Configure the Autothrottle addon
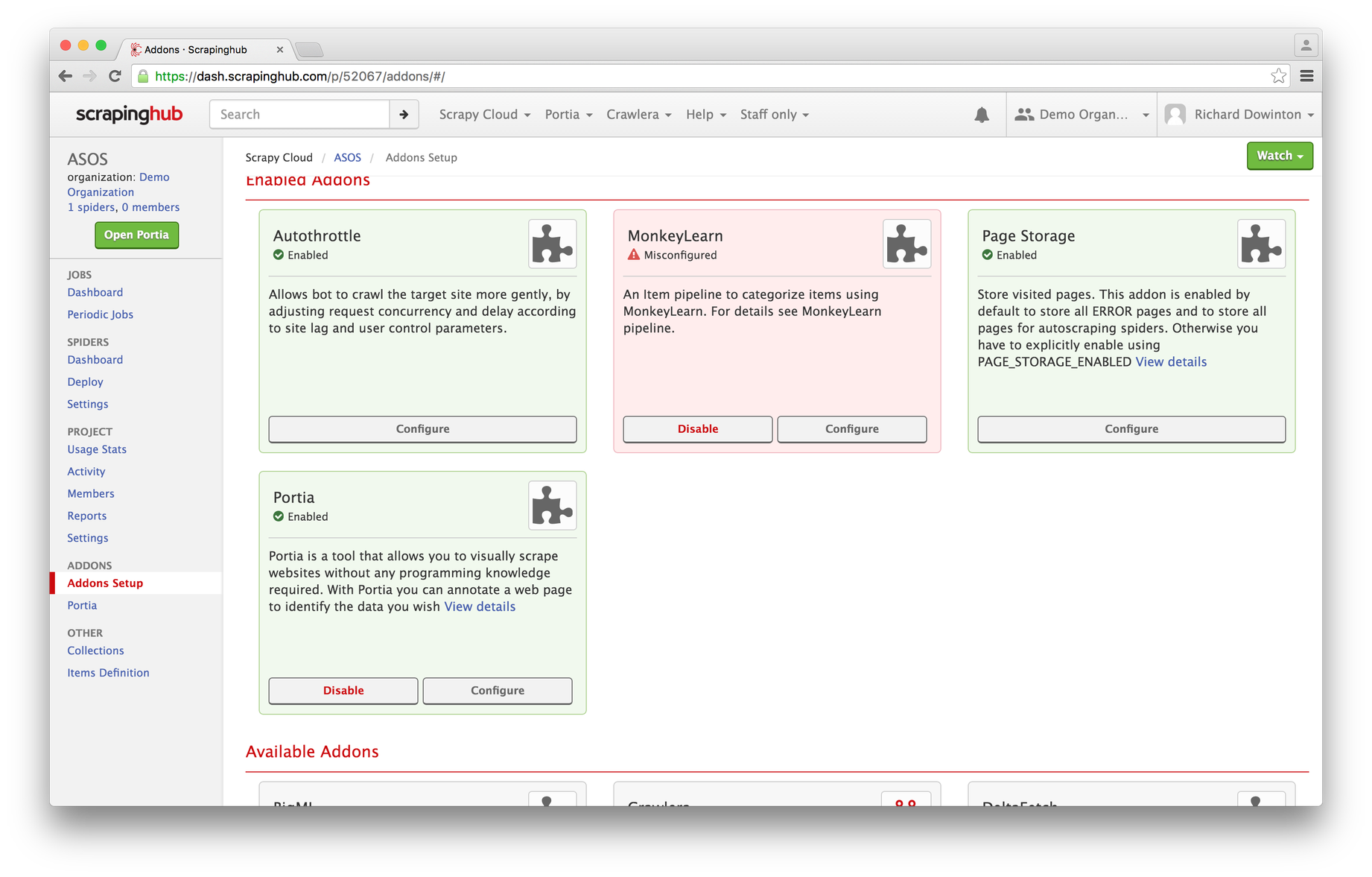The width and height of the screenshot is (1372, 877). pos(422,429)
